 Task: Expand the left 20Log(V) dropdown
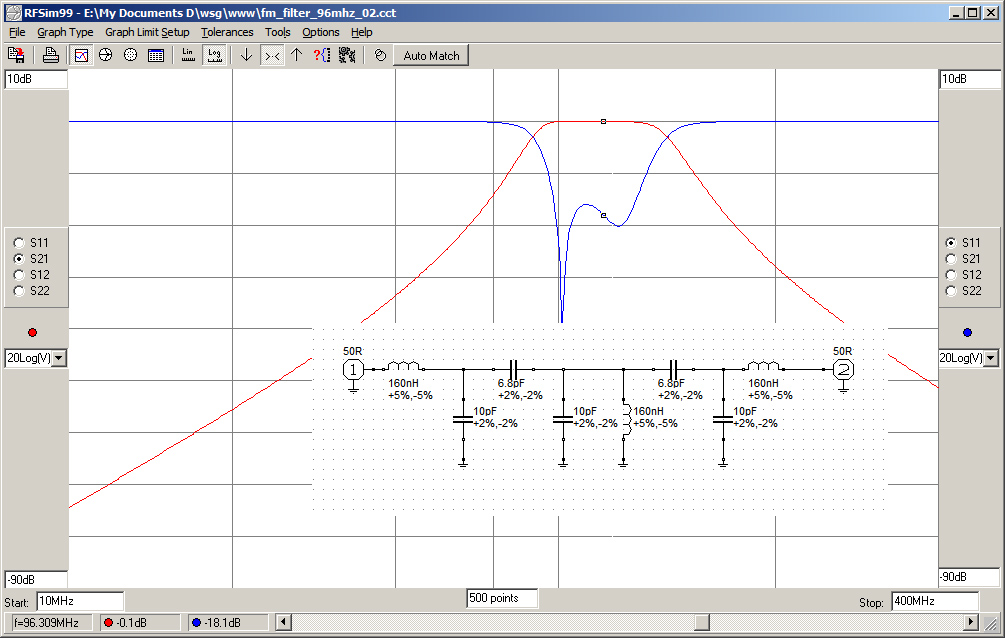[x=58, y=358]
